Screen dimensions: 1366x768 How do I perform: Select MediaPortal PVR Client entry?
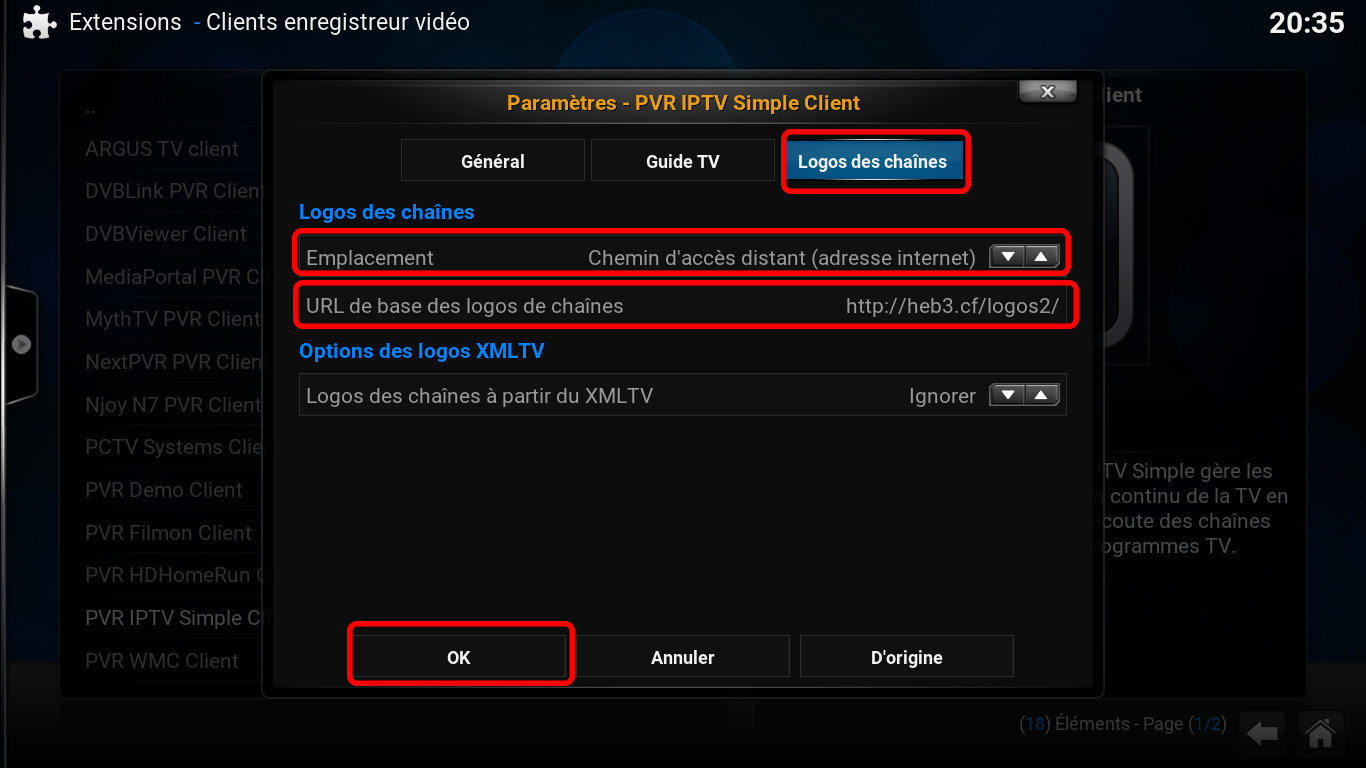[x=173, y=277]
